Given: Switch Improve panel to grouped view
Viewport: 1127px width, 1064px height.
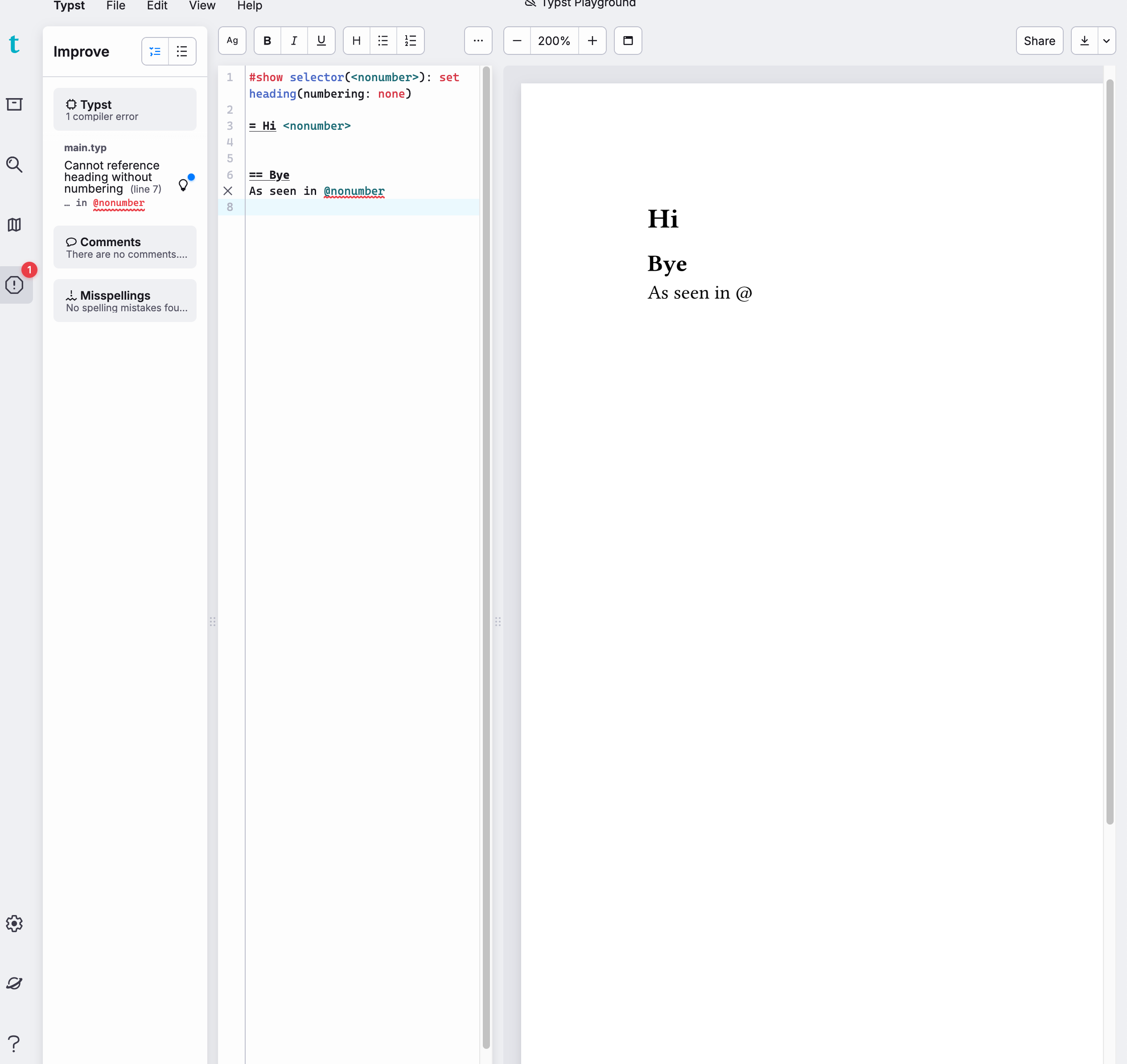Looking at the screenshot, I should [155, 52].
